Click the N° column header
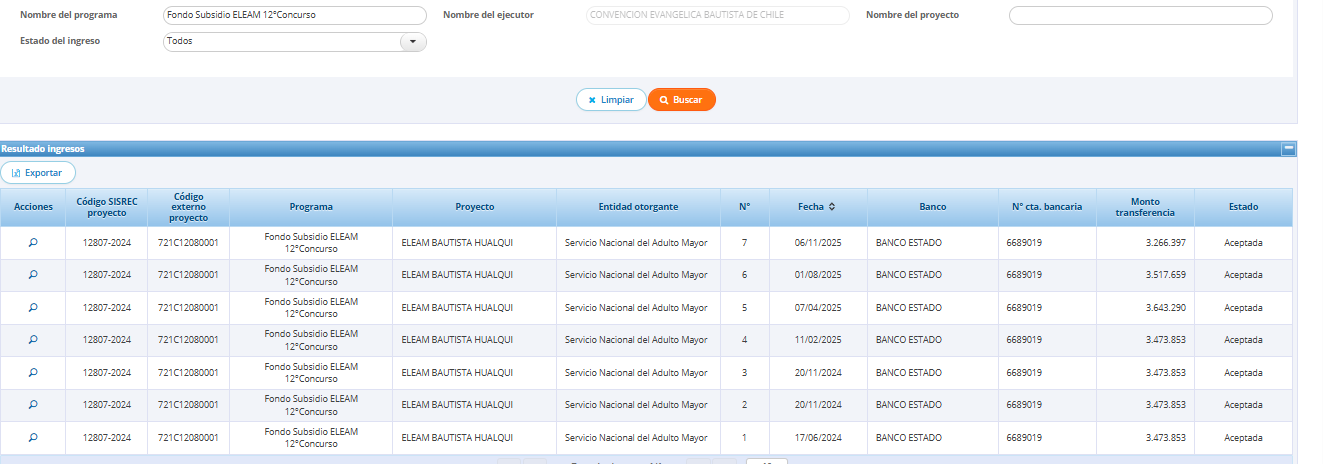This screenshot has width=1323, height=464. [745, 207]
